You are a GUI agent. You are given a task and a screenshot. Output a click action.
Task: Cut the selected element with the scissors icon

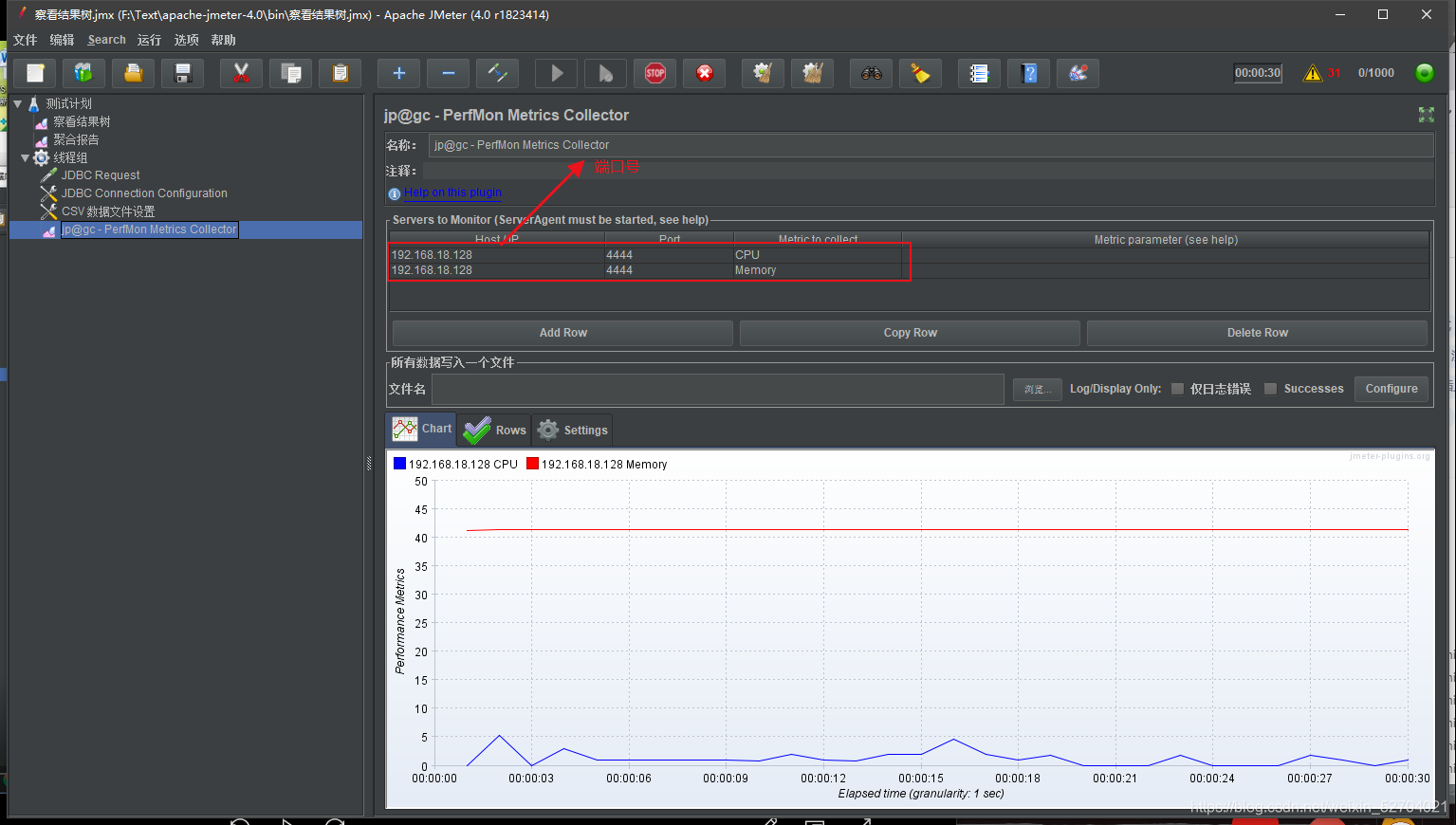tap(241, 73)
